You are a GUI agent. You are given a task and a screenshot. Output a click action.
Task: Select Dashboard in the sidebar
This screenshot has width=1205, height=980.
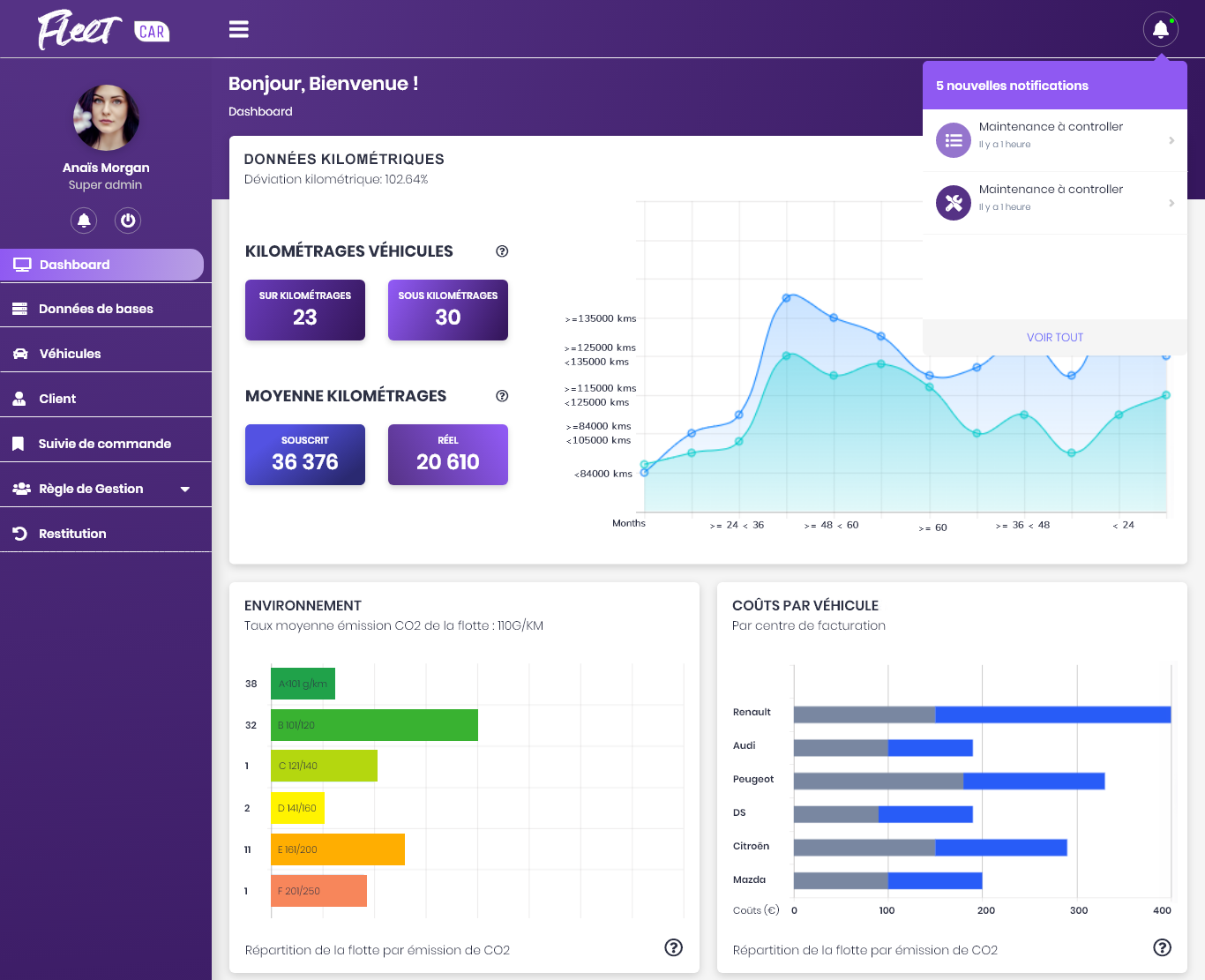101,265
